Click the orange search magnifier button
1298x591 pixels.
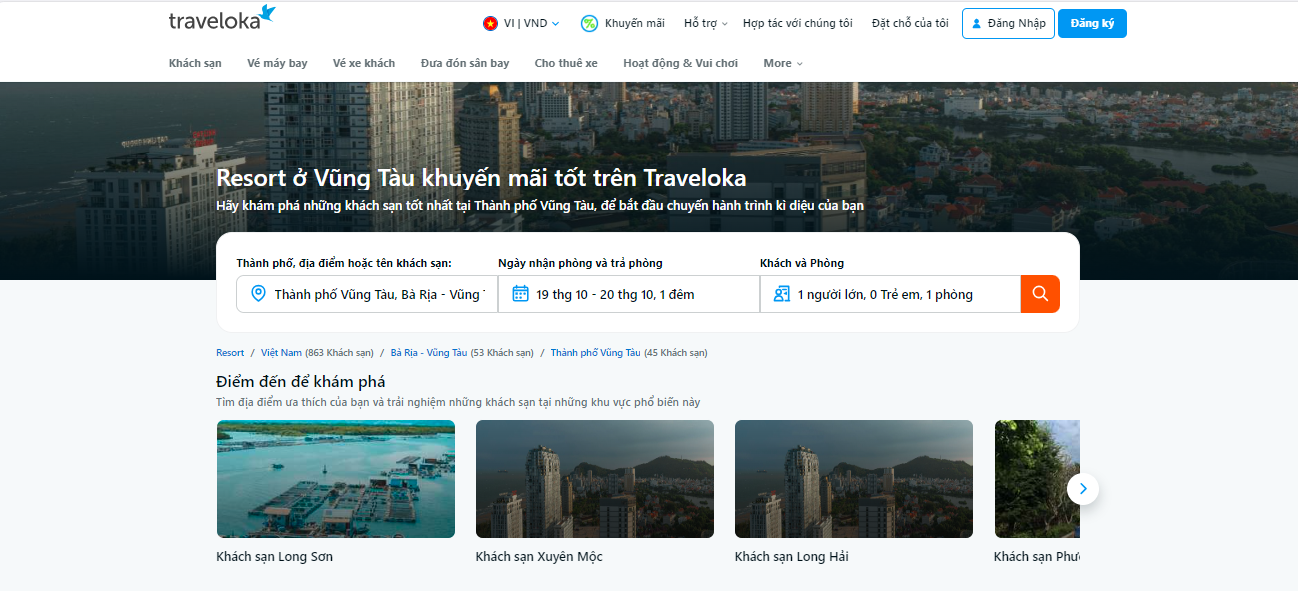pyautogui.click(x=1040, y=294)
